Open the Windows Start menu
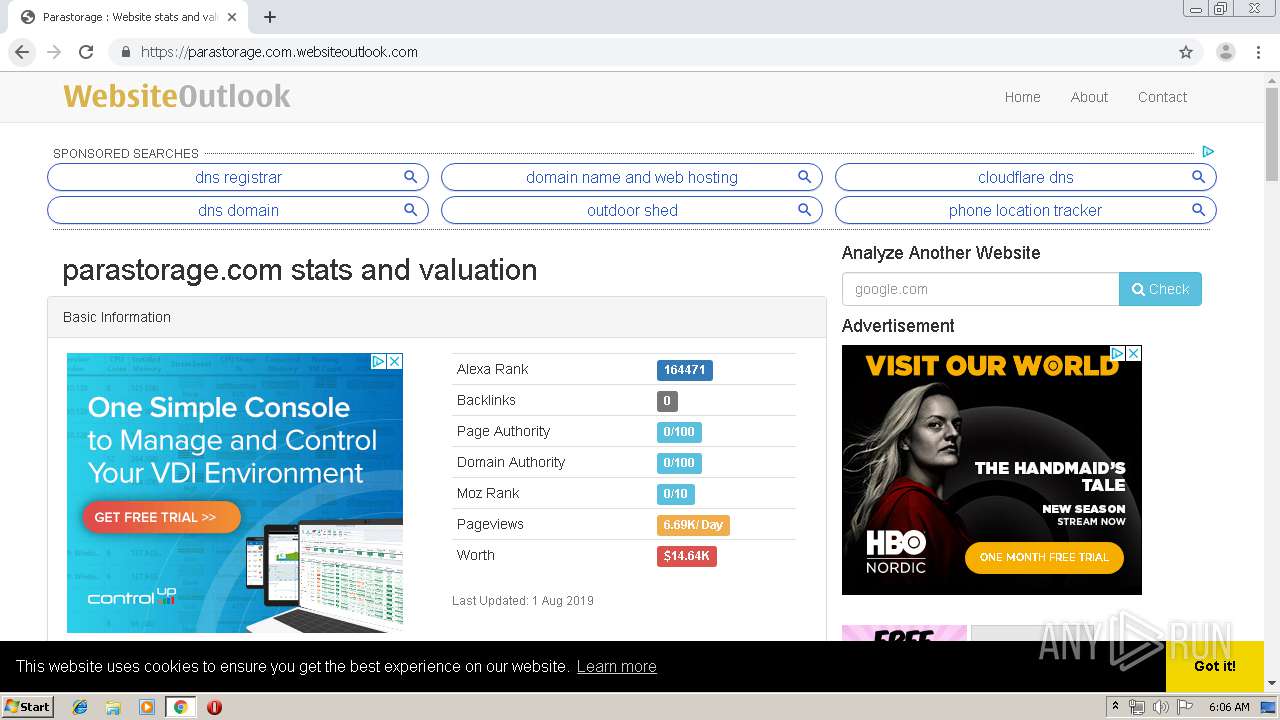 tap(27, 706)
